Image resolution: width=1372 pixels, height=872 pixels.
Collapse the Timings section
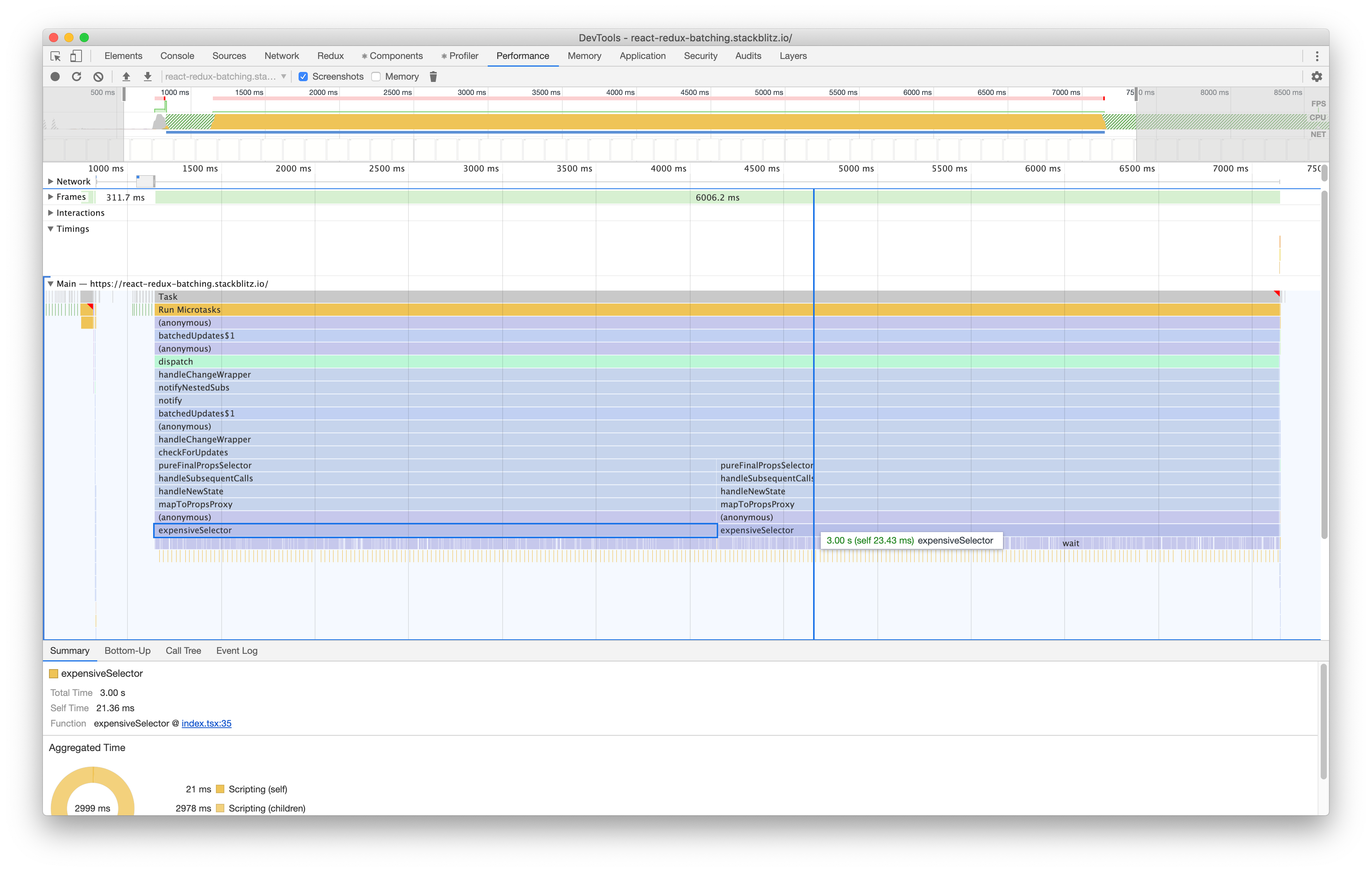pyautogui.click(x=51, y=229)
